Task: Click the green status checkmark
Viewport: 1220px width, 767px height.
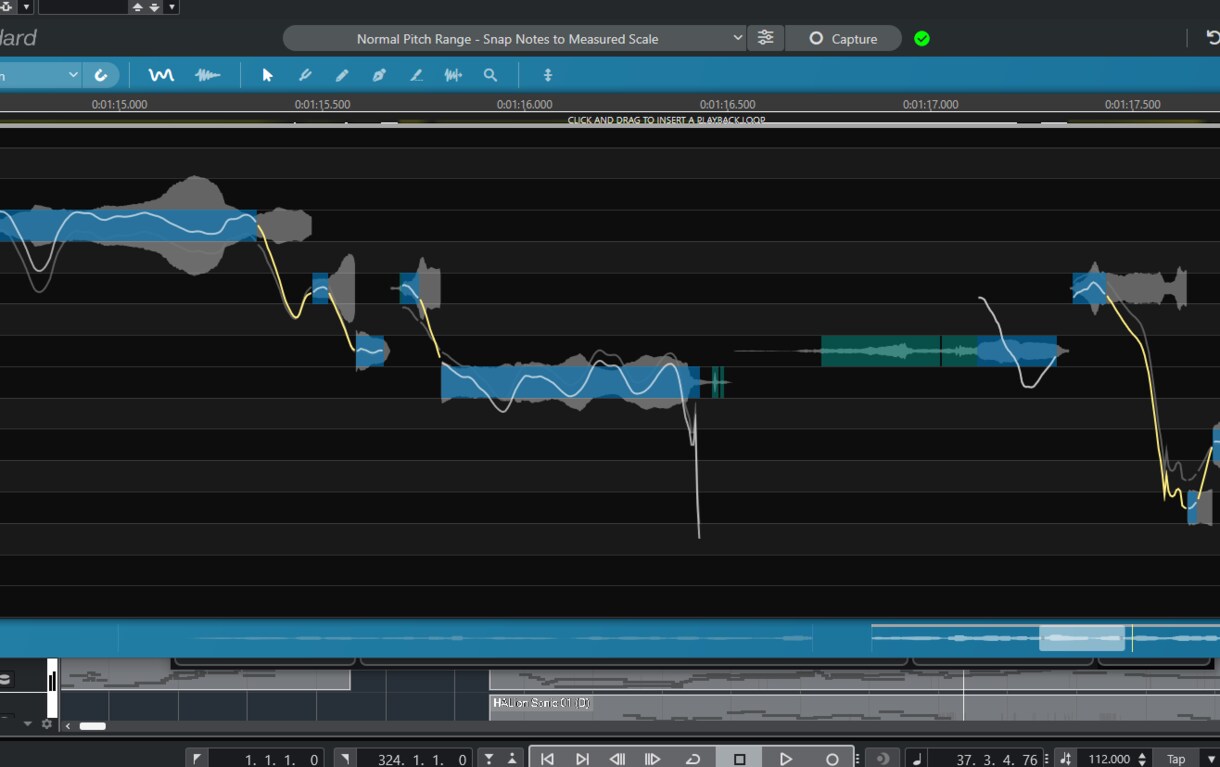Action: pos(922,39)
